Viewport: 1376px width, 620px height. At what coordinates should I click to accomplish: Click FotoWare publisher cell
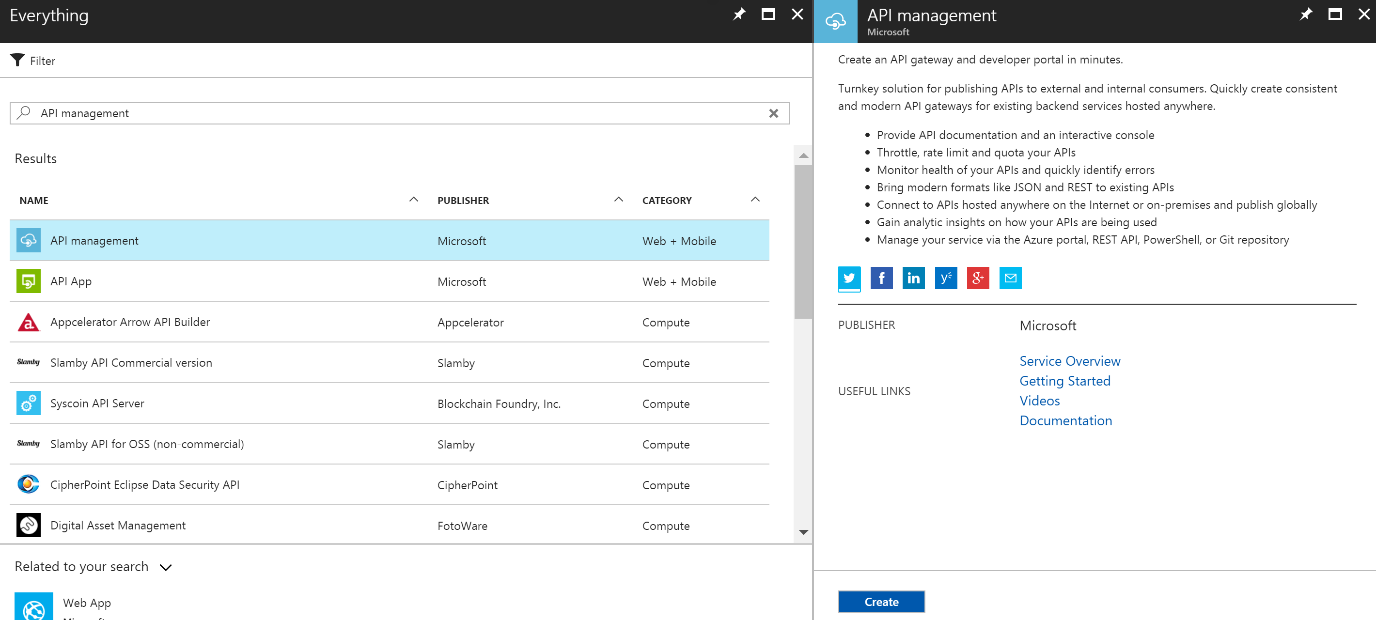click(462, 526)
